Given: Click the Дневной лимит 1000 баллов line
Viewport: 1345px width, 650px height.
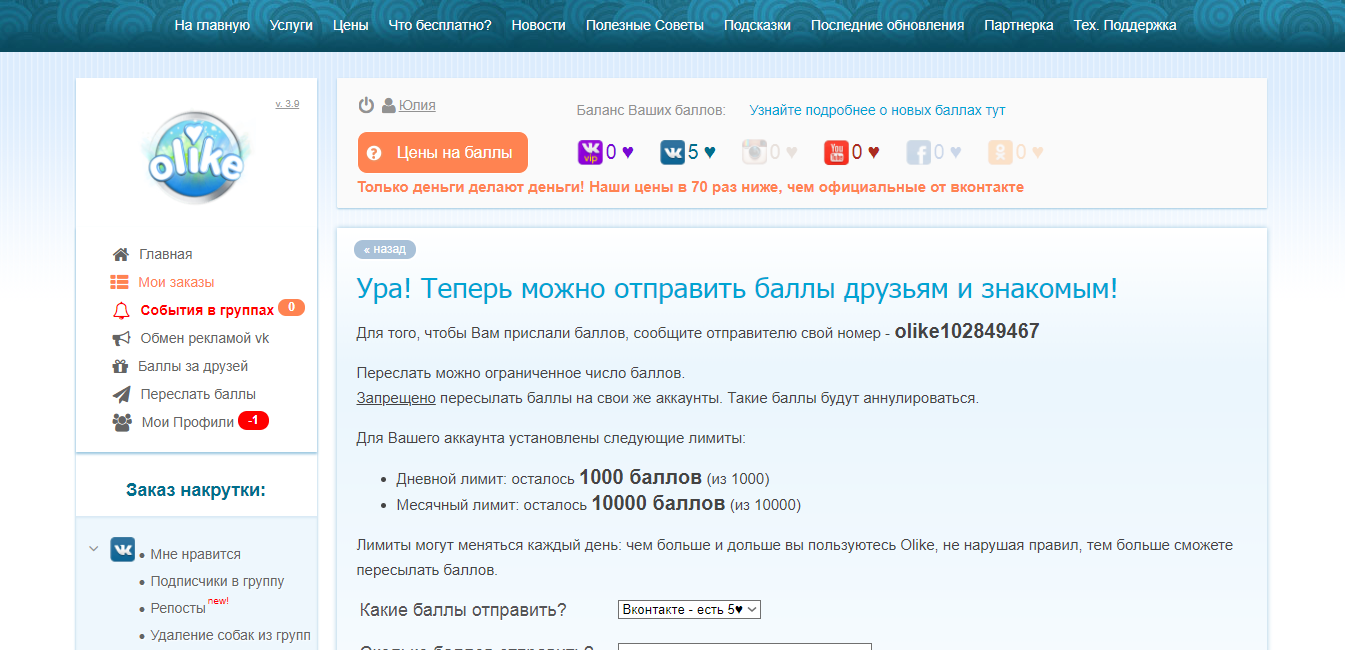Looking at the screenshot, I should [x=583, y=478].
